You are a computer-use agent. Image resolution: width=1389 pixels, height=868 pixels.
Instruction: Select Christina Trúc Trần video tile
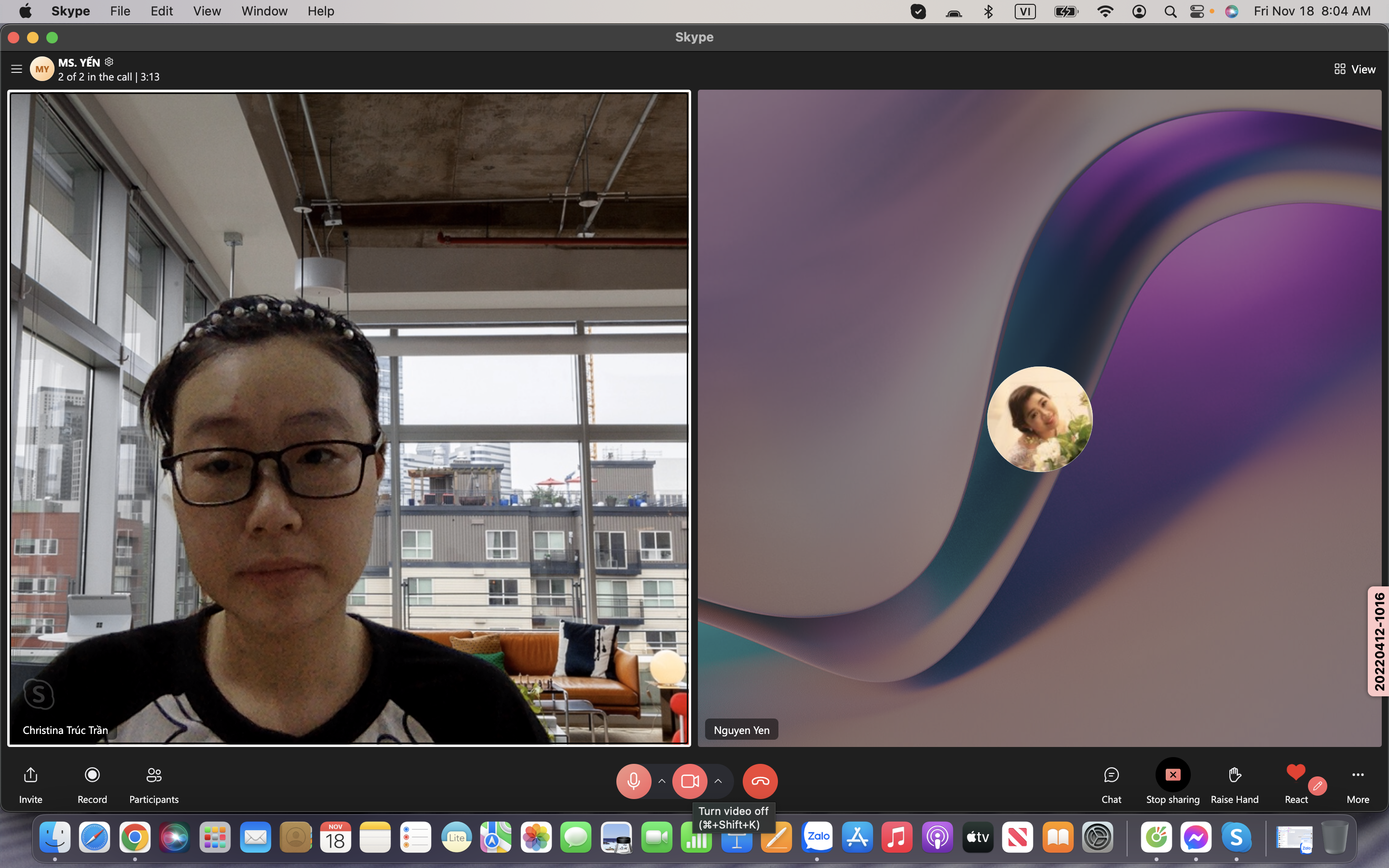pos(349,418)
